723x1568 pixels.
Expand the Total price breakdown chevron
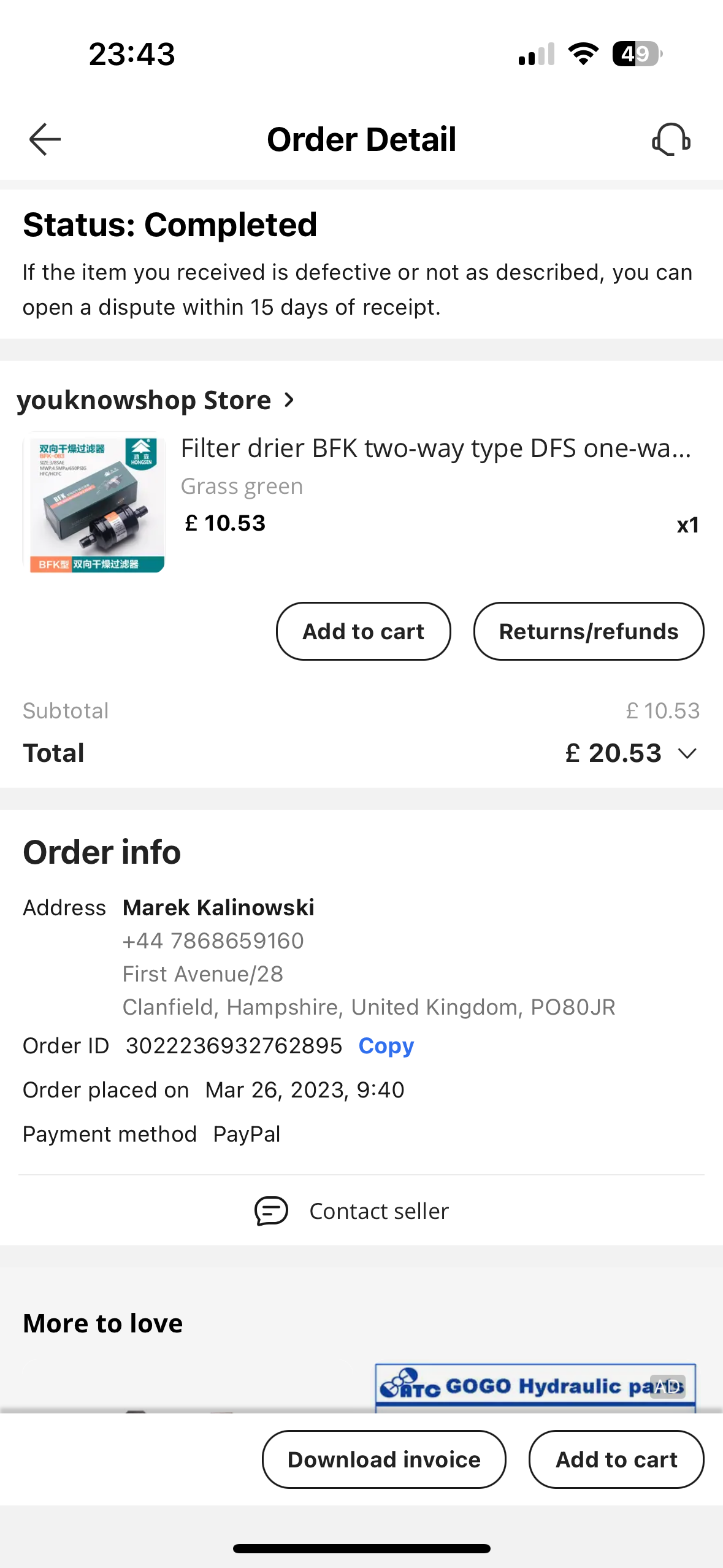coord(688,753)
